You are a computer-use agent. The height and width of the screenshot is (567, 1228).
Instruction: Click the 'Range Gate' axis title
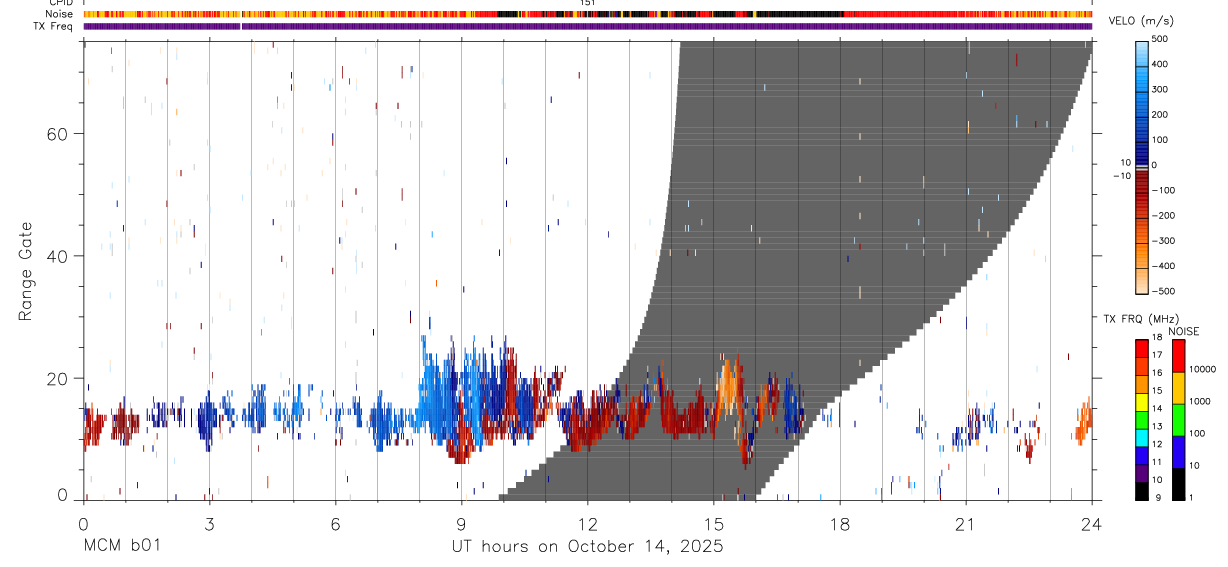tap(25, 271)
